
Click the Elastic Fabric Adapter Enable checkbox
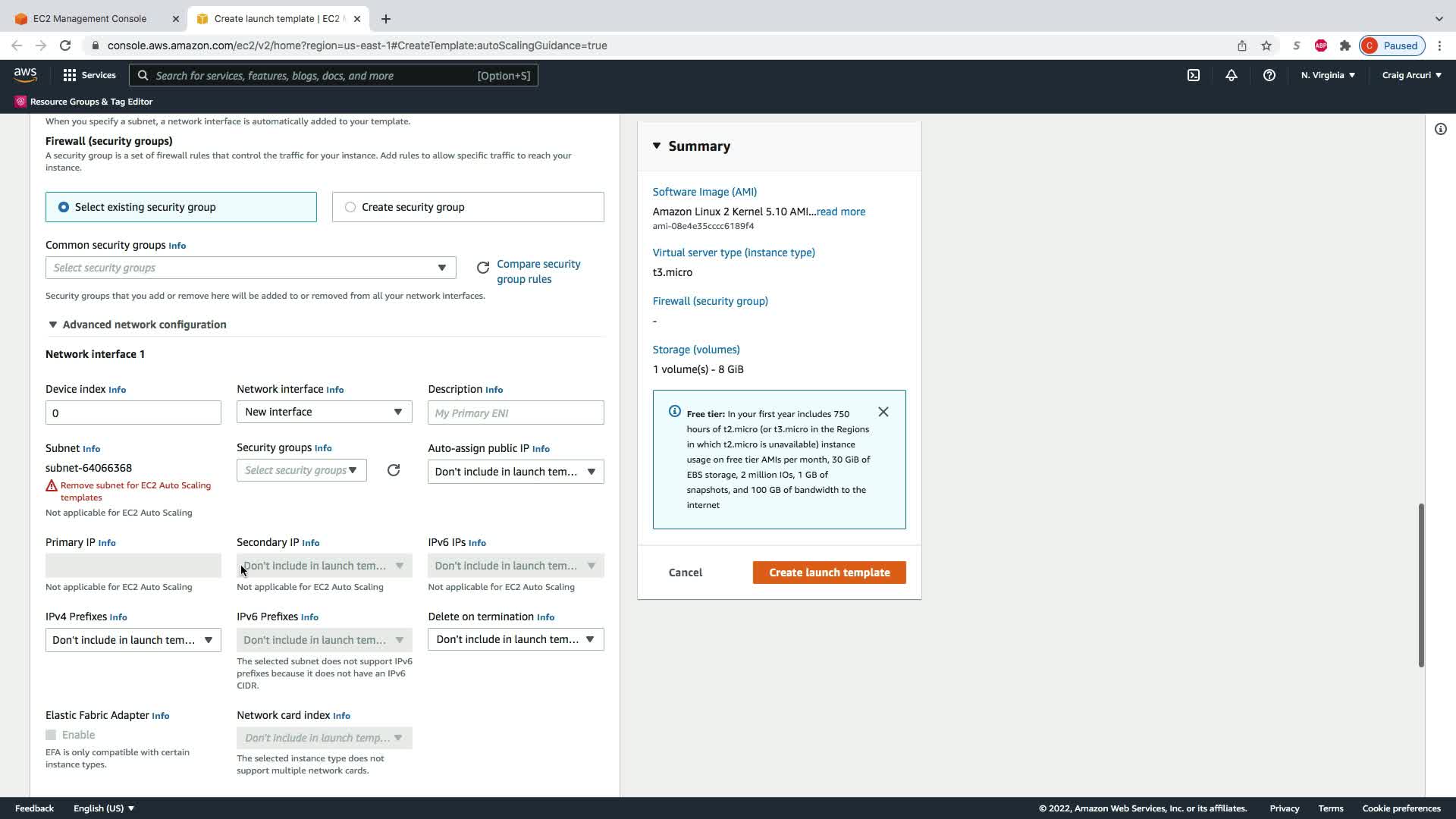click(51, 735)
